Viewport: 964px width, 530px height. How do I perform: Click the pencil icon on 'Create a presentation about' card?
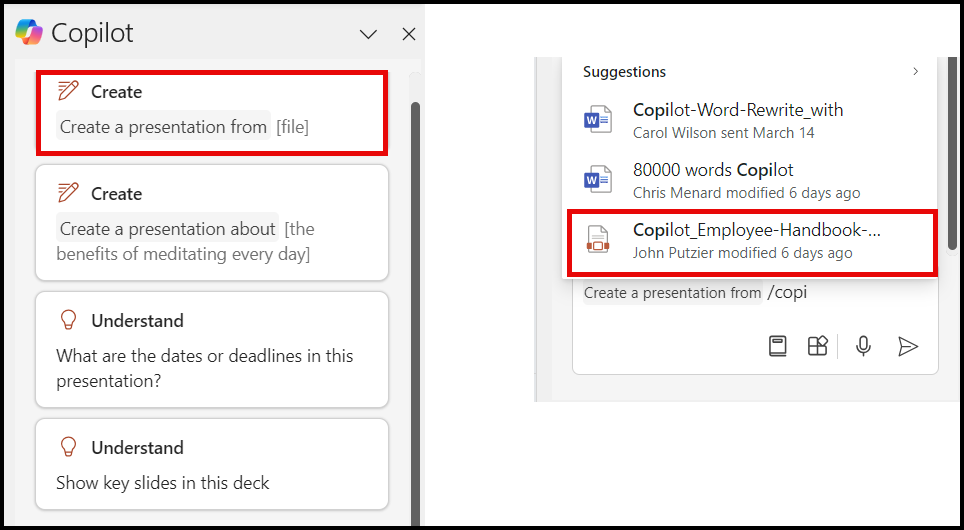pos(68,193)
